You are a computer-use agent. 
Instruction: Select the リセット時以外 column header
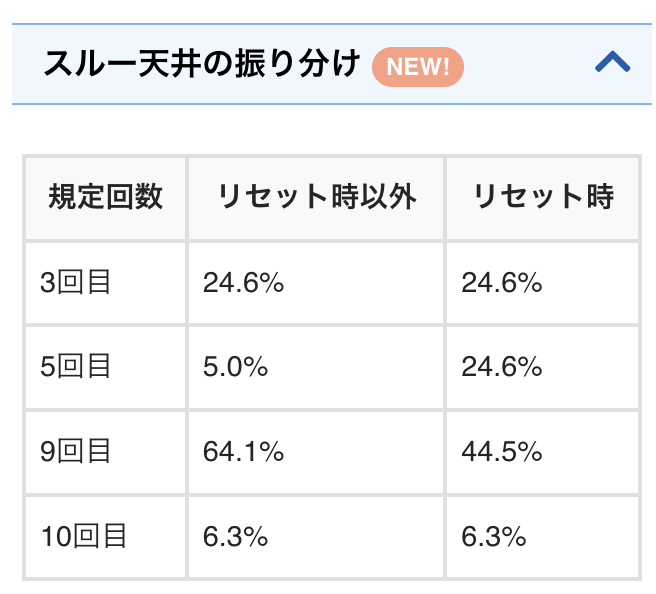316,197
